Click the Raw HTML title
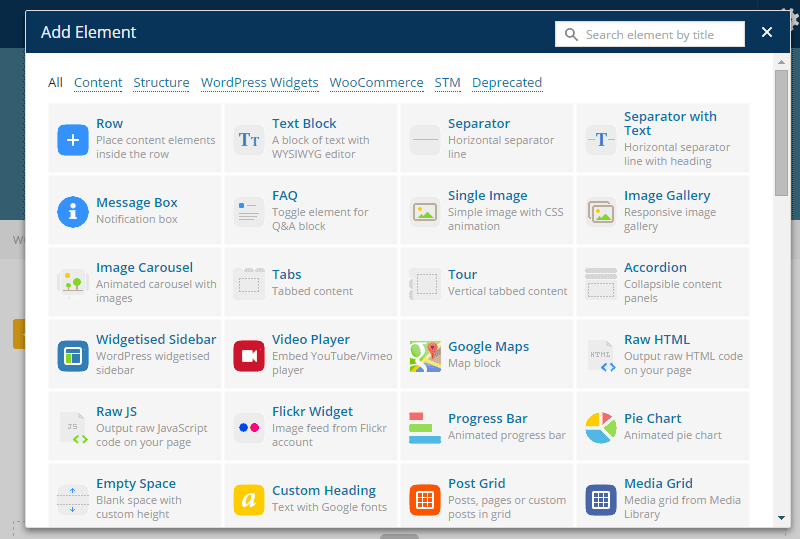This screenshot has height=539, width=800. pos(657,339)
